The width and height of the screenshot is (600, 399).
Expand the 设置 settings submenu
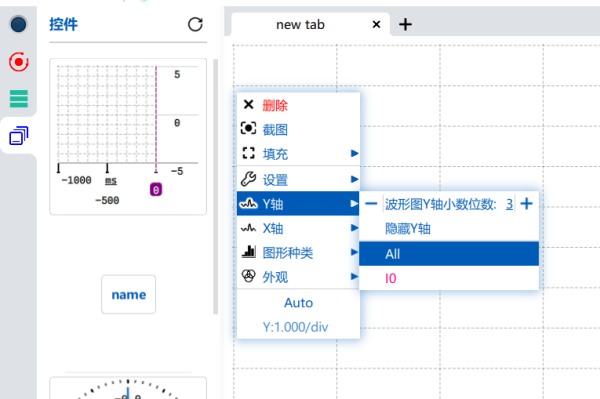(x=298, y=179)
